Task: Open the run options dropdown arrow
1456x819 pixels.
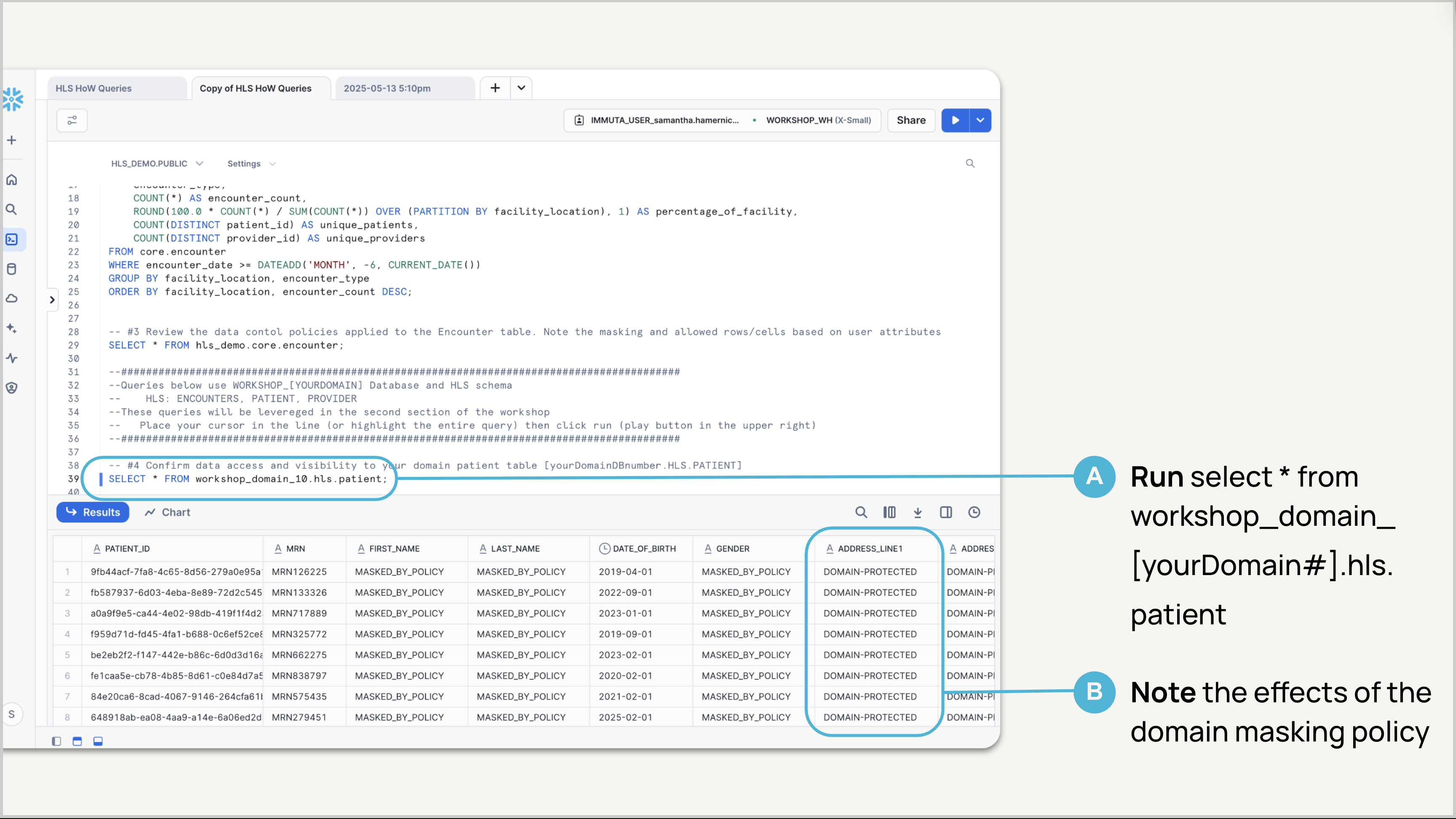Action: (981, 120)
